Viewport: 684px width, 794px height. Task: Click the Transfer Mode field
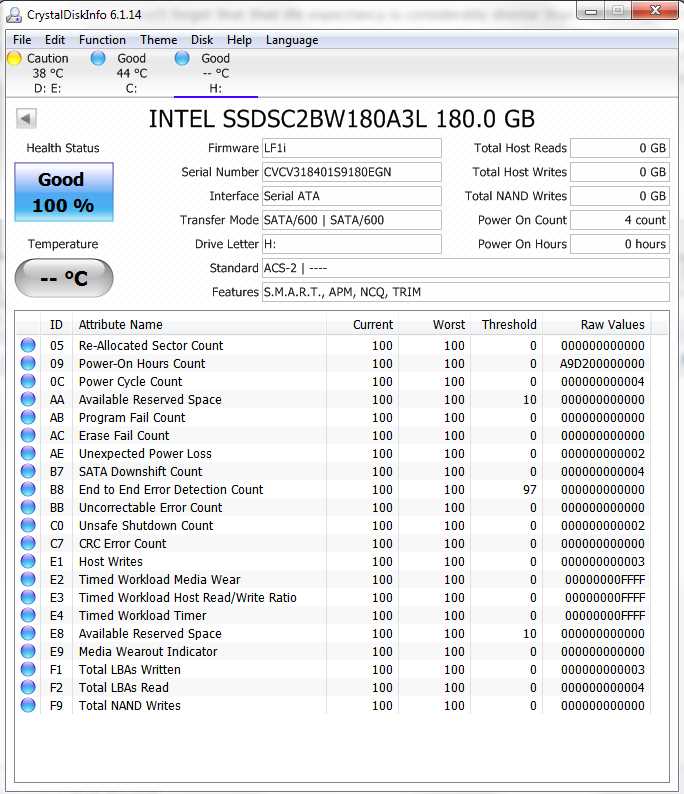coord(351,220)
